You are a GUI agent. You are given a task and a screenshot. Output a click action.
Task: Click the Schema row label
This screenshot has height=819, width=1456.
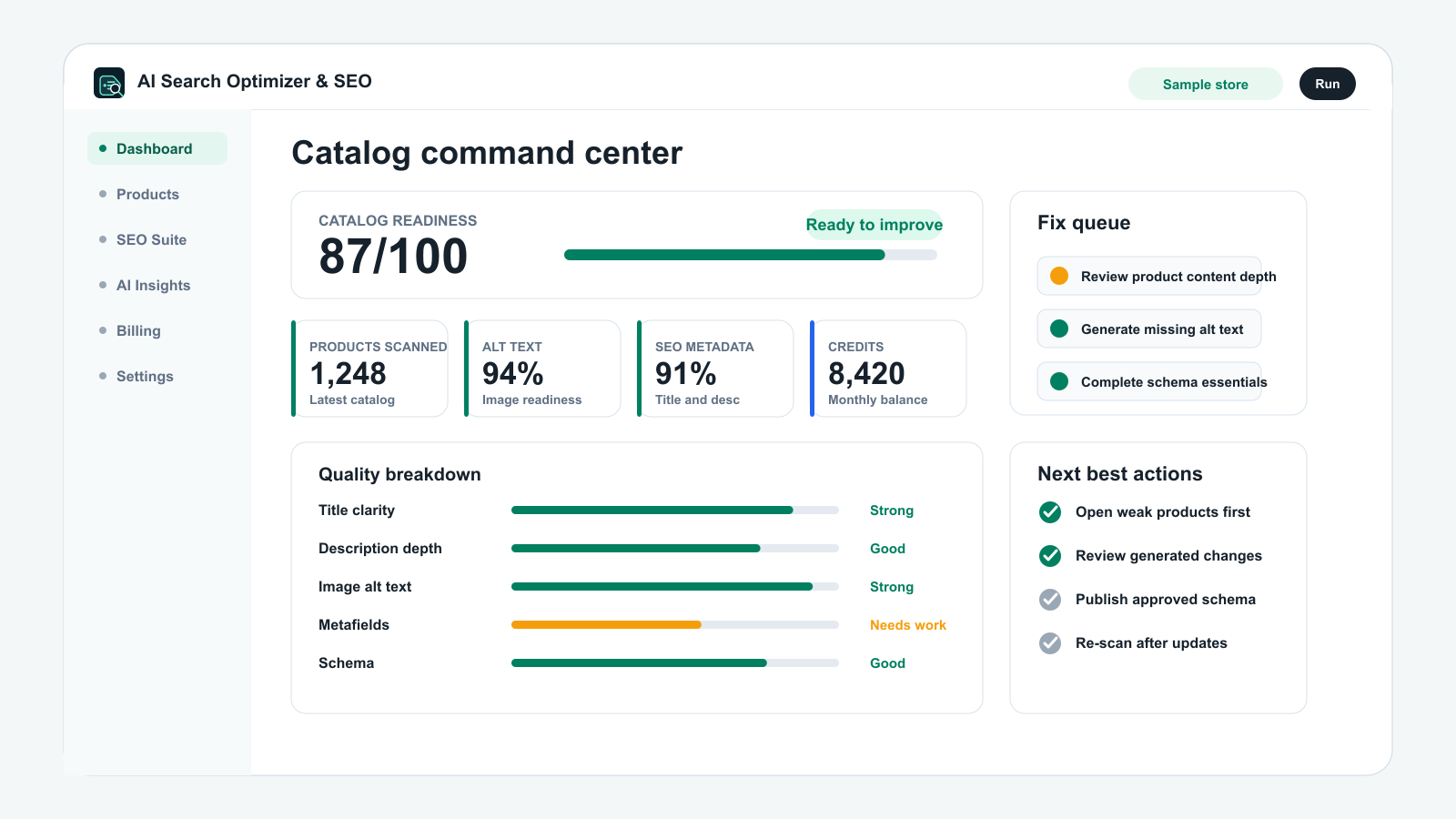point(346,663)
